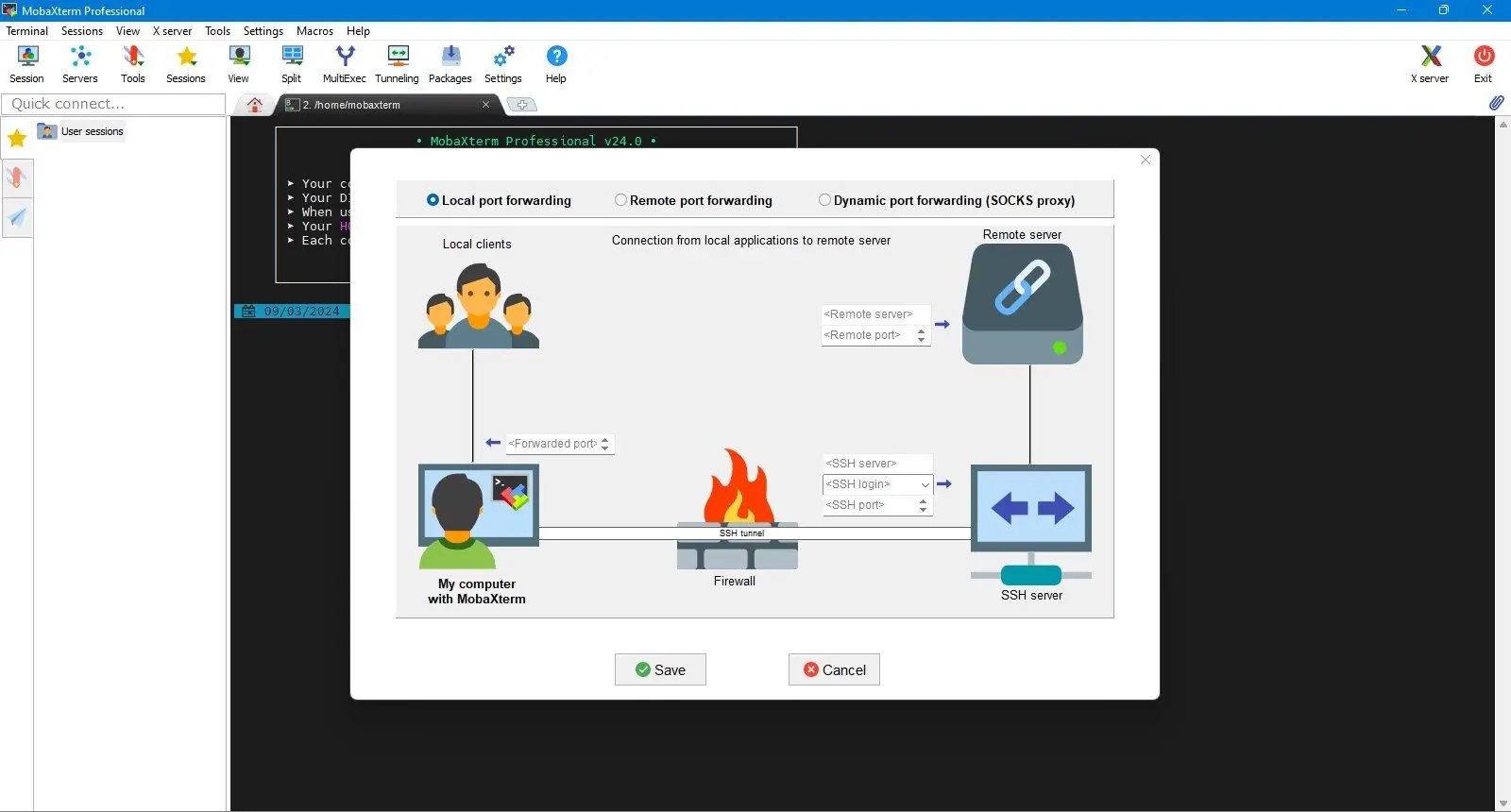This screenshot has height=812, width=1511.
Task: Select User sessions in the sidebar tree
Action: 92,131
